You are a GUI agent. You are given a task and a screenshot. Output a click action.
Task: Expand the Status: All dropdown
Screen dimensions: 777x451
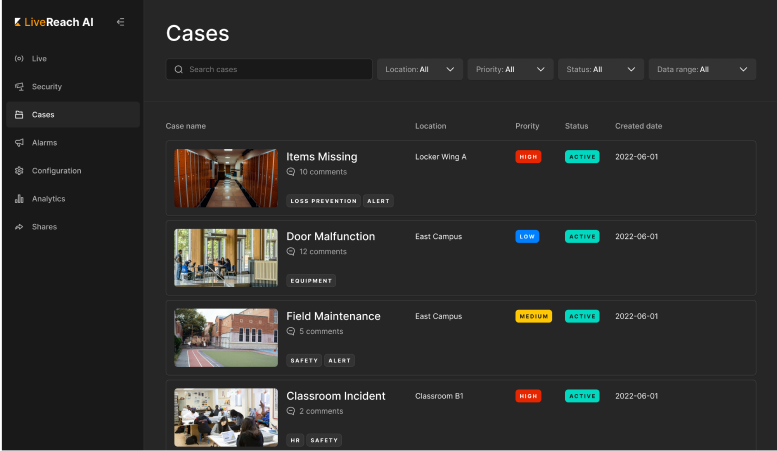tap(601, 69)
